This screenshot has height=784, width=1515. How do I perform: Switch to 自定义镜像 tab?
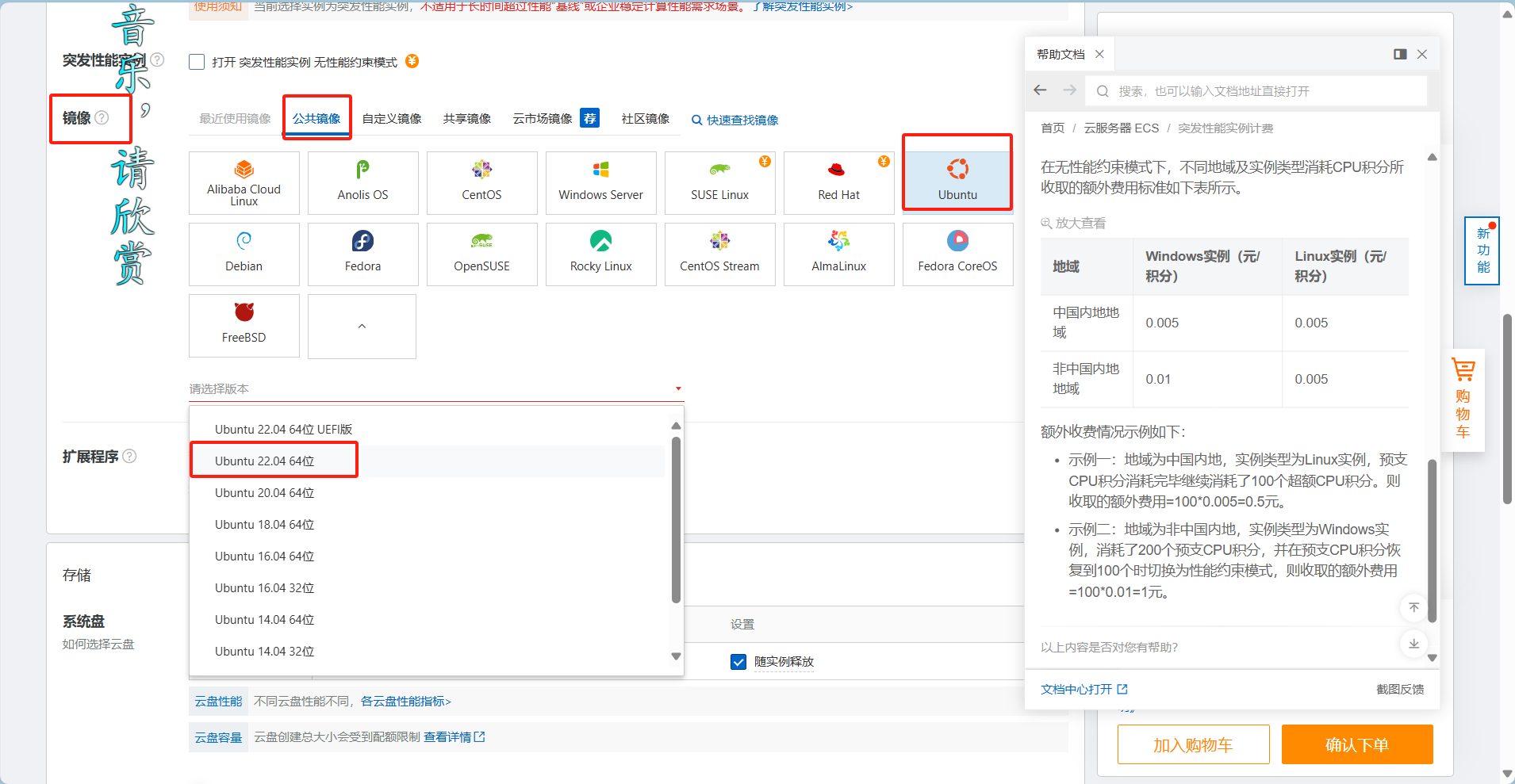[392, 119]
